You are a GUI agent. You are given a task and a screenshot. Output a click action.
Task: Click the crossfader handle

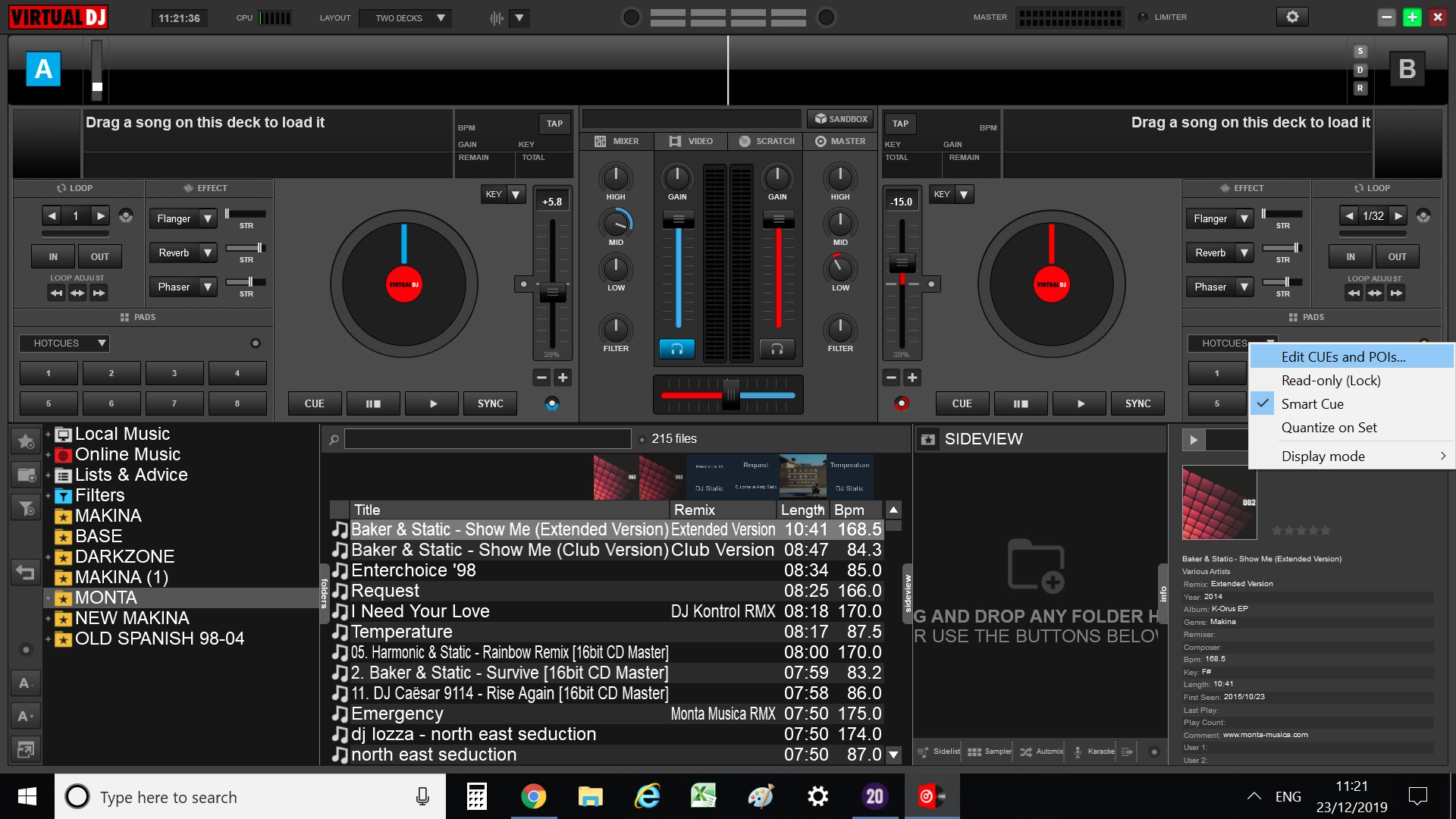pyautogui.click(x=730, y=394)
